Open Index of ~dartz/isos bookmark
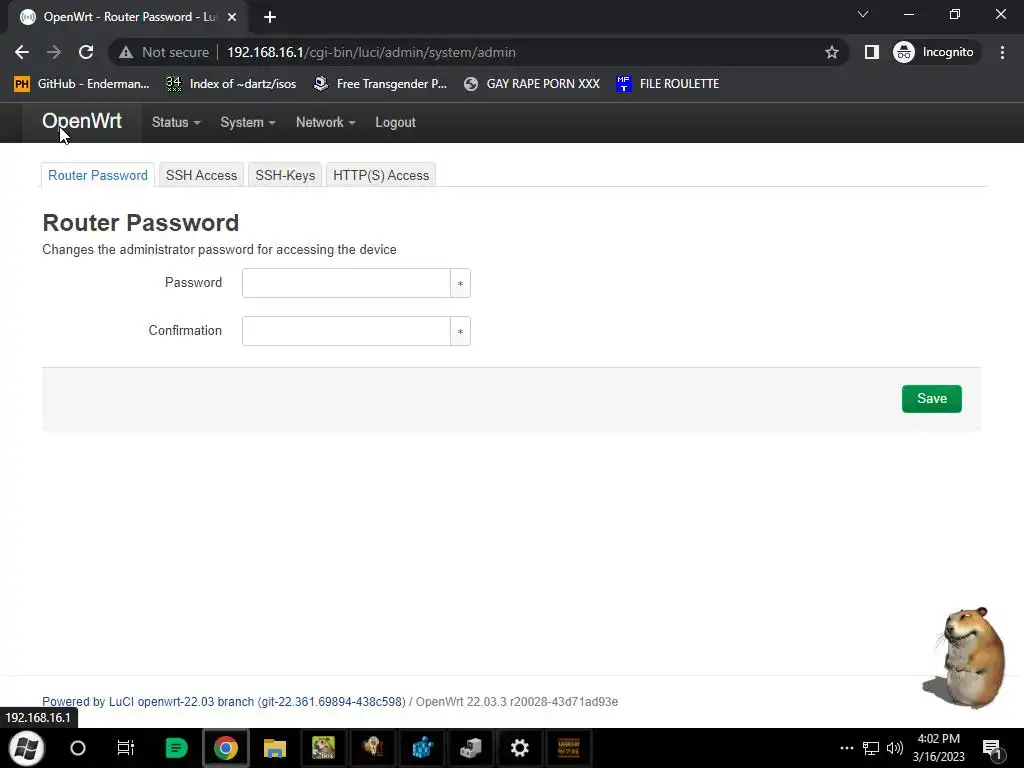Image resolution: width=1024 pixels, height=768 pixels. coord(231,84)
